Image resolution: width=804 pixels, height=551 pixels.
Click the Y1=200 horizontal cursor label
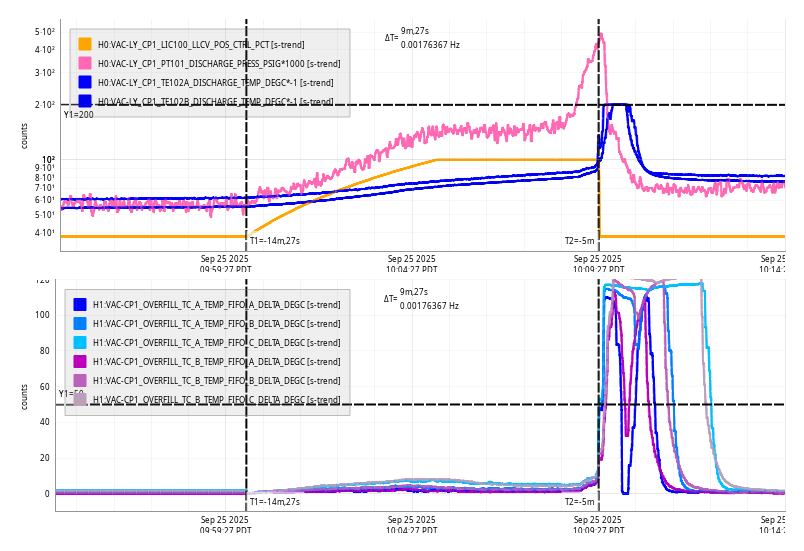pyautogui.click(x=78, y=115)
